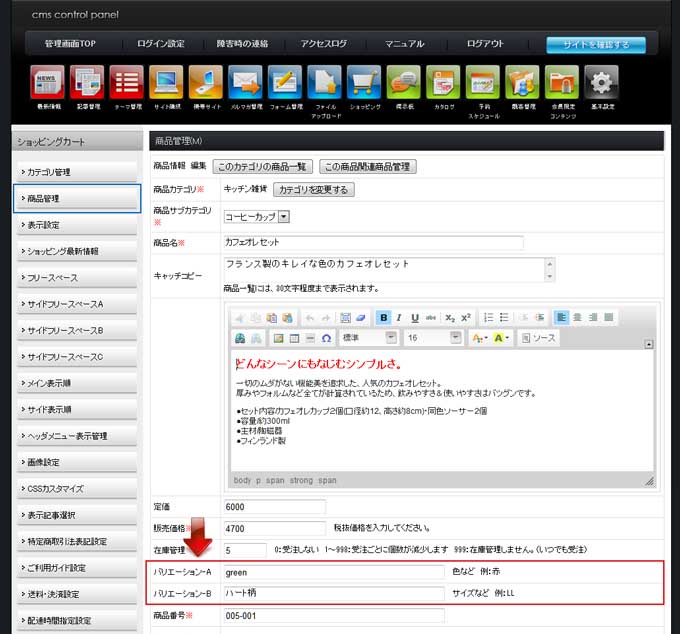Toggle underline formatting in the editor

click(x=415, y=317)
